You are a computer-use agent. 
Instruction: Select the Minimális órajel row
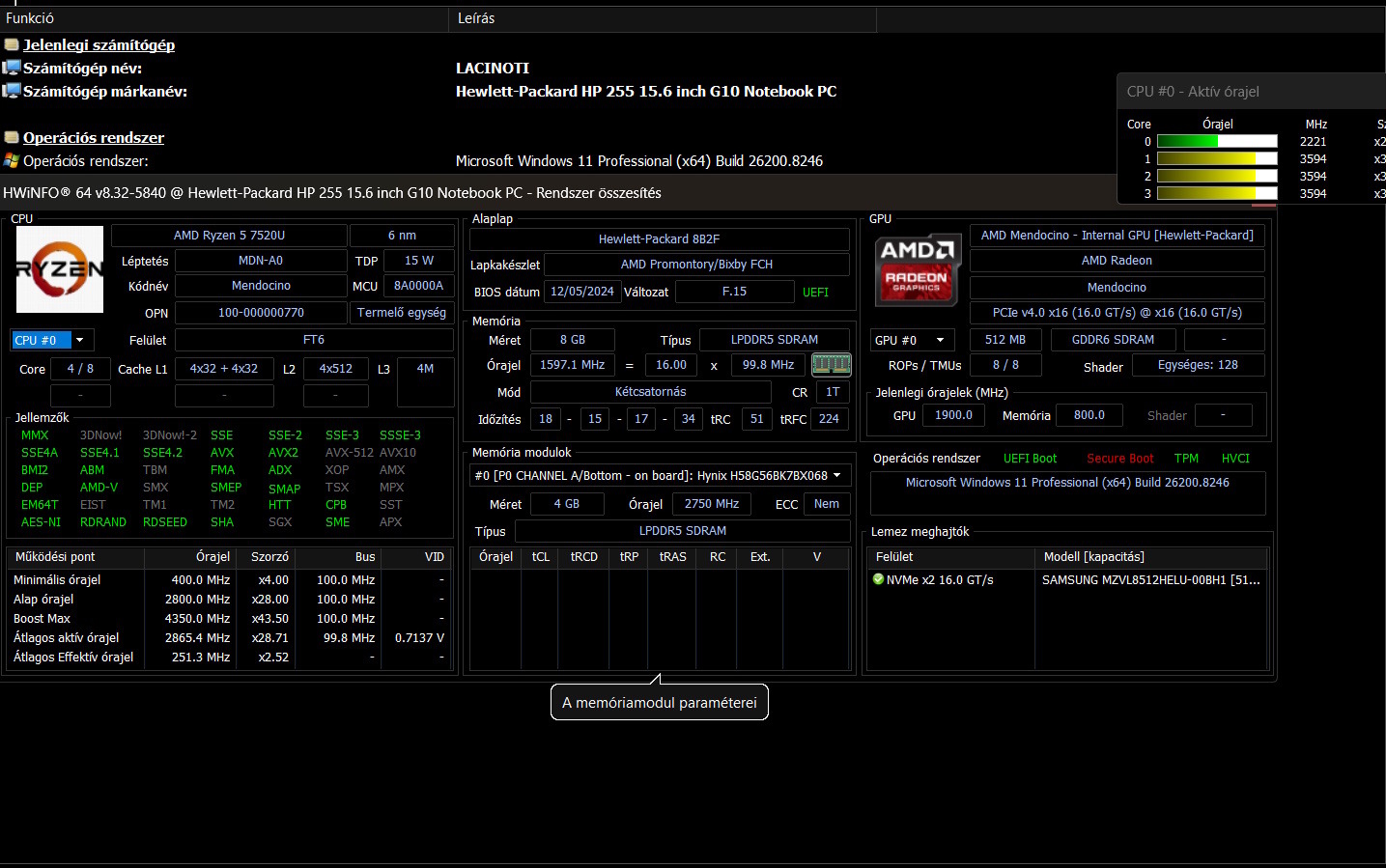[230, 580]
